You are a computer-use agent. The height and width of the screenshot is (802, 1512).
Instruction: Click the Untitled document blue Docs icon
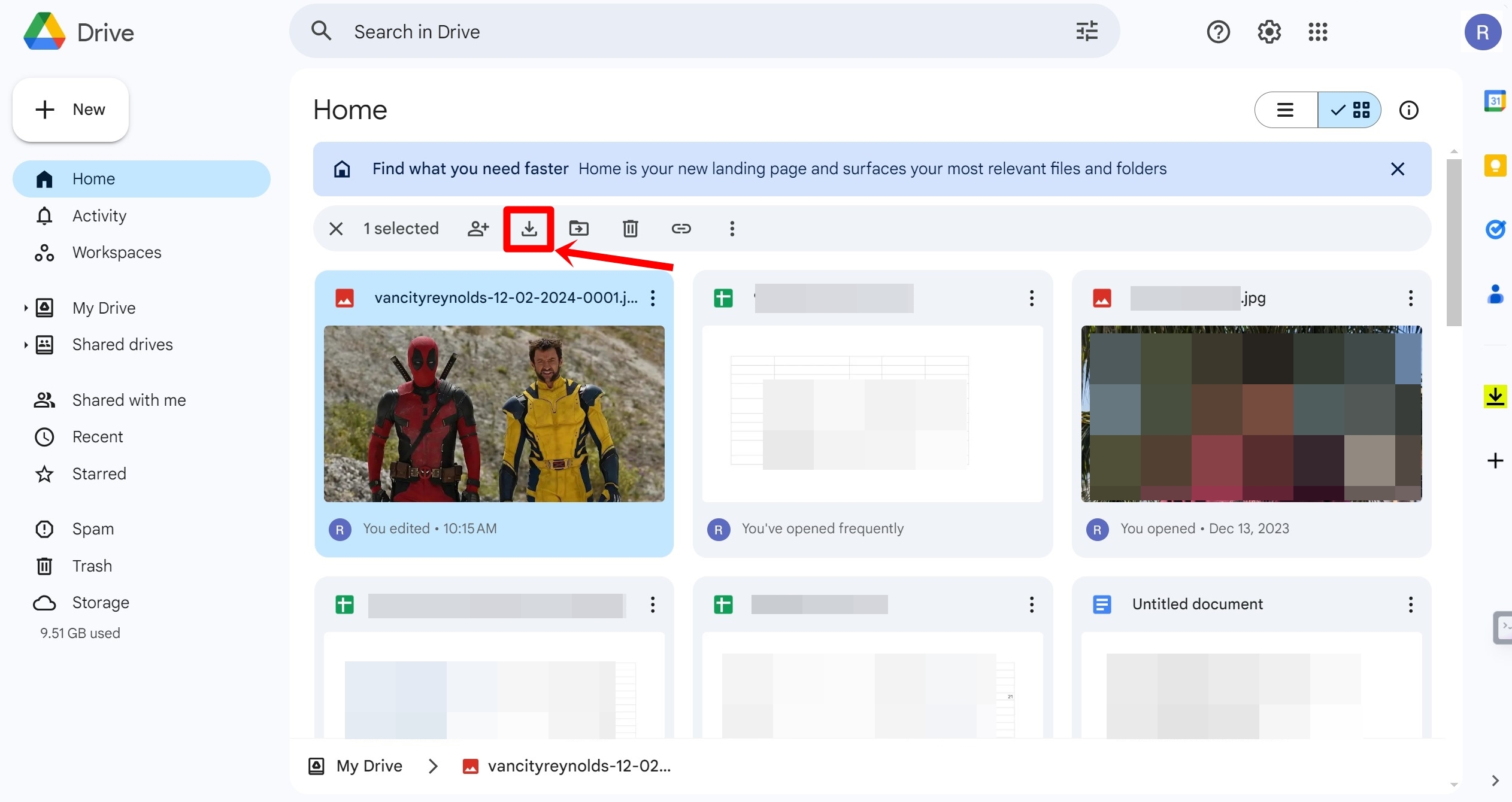click(x=1101, y=604)
